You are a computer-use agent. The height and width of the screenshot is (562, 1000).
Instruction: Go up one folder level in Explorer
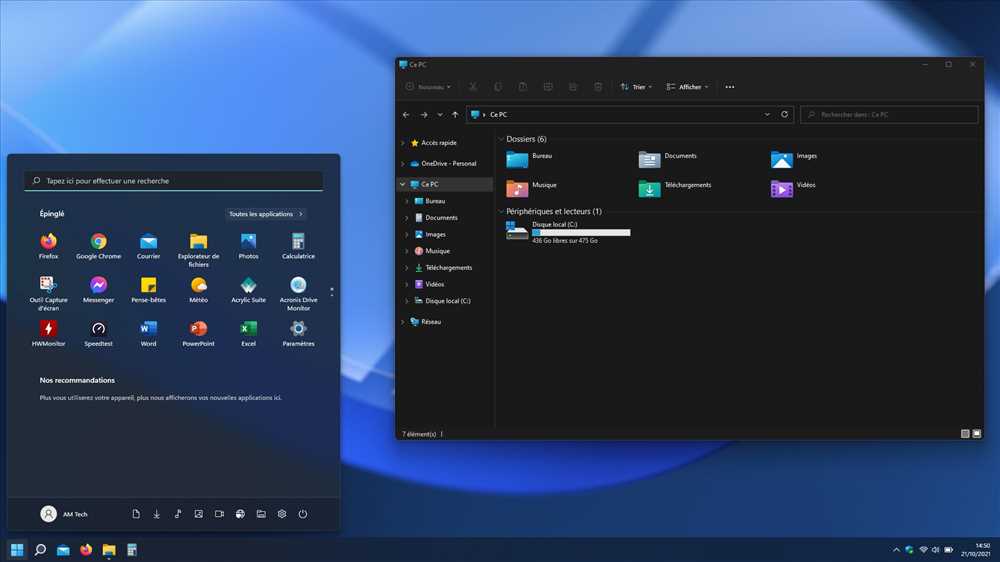455,115
